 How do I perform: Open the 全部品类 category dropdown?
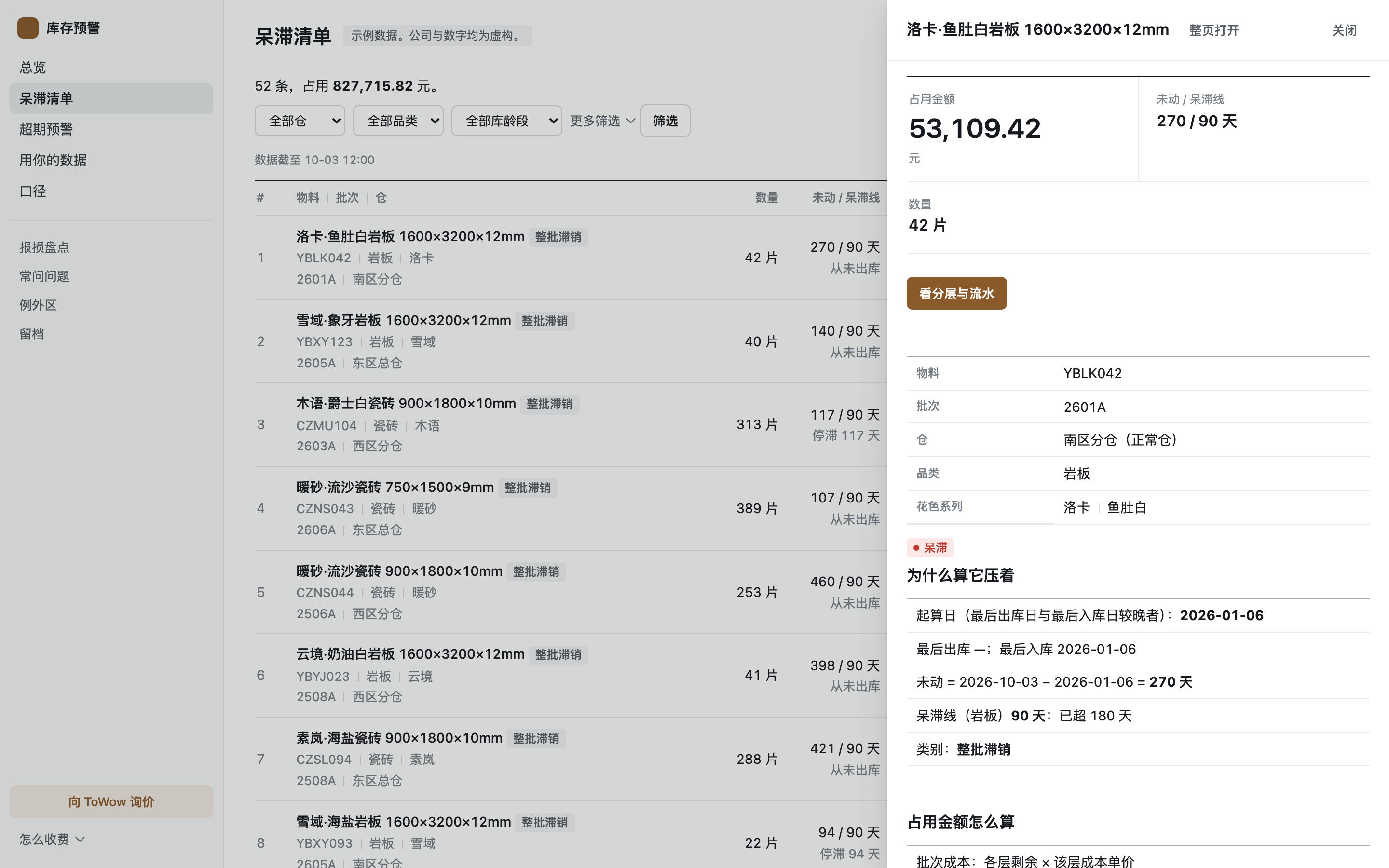click(398, 121)
